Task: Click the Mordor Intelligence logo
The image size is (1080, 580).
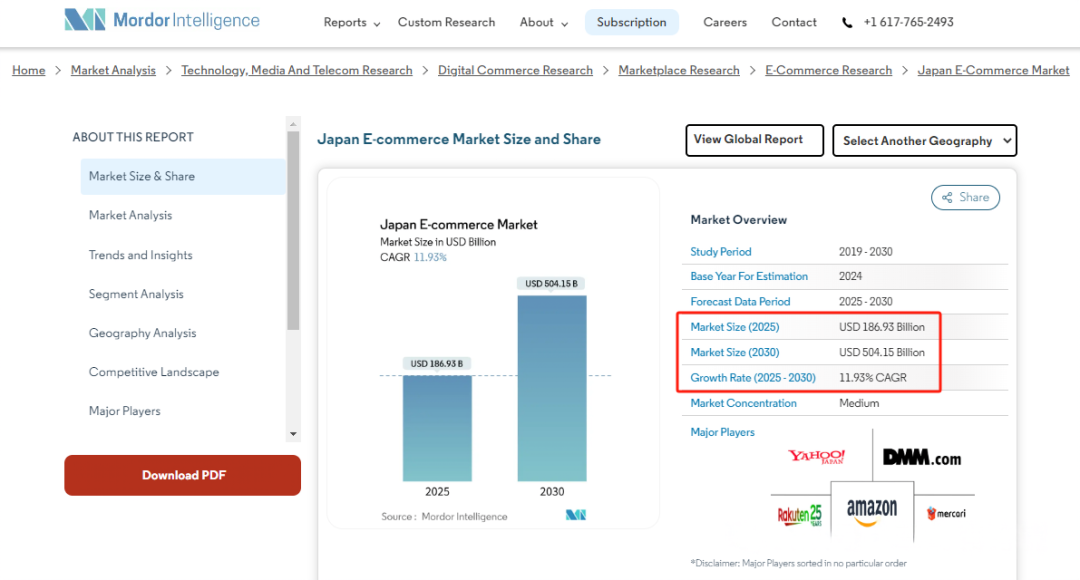Action: (162, 21)
